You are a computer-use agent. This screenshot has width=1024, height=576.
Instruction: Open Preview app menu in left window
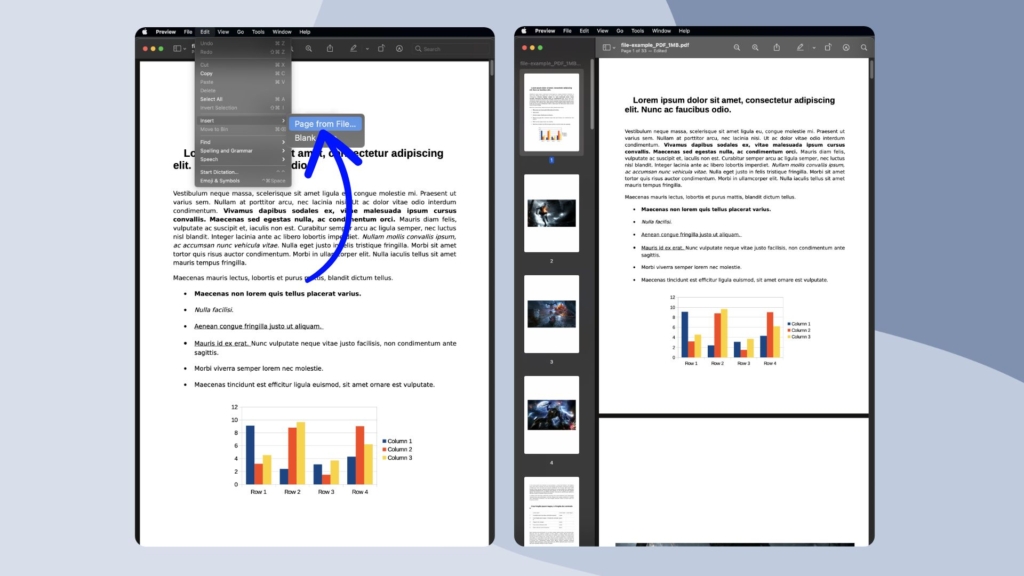coord(165,31)
